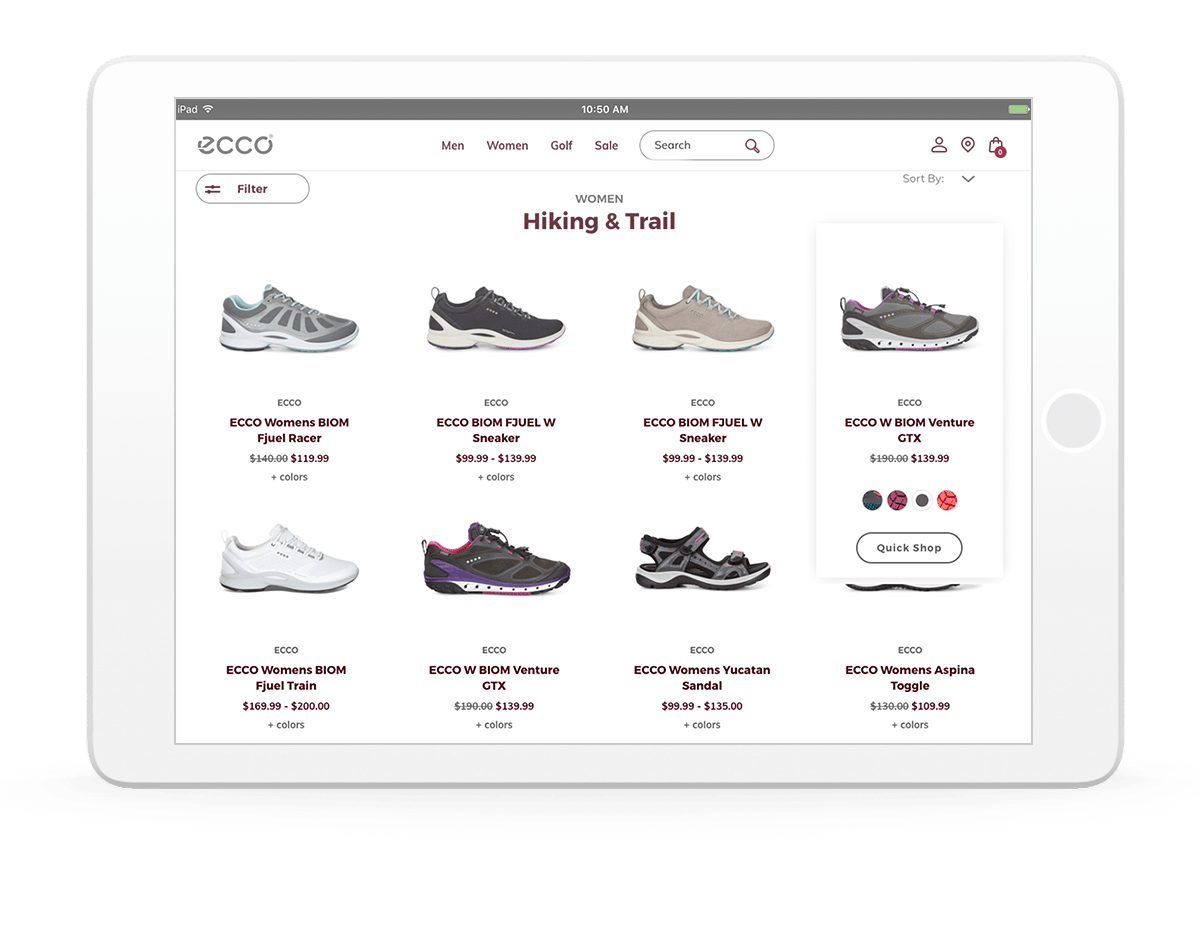Screen dimensions: 1200x926
Task: Click Quick Shop on BIOM Venture GTX
Action: point(909,548)
